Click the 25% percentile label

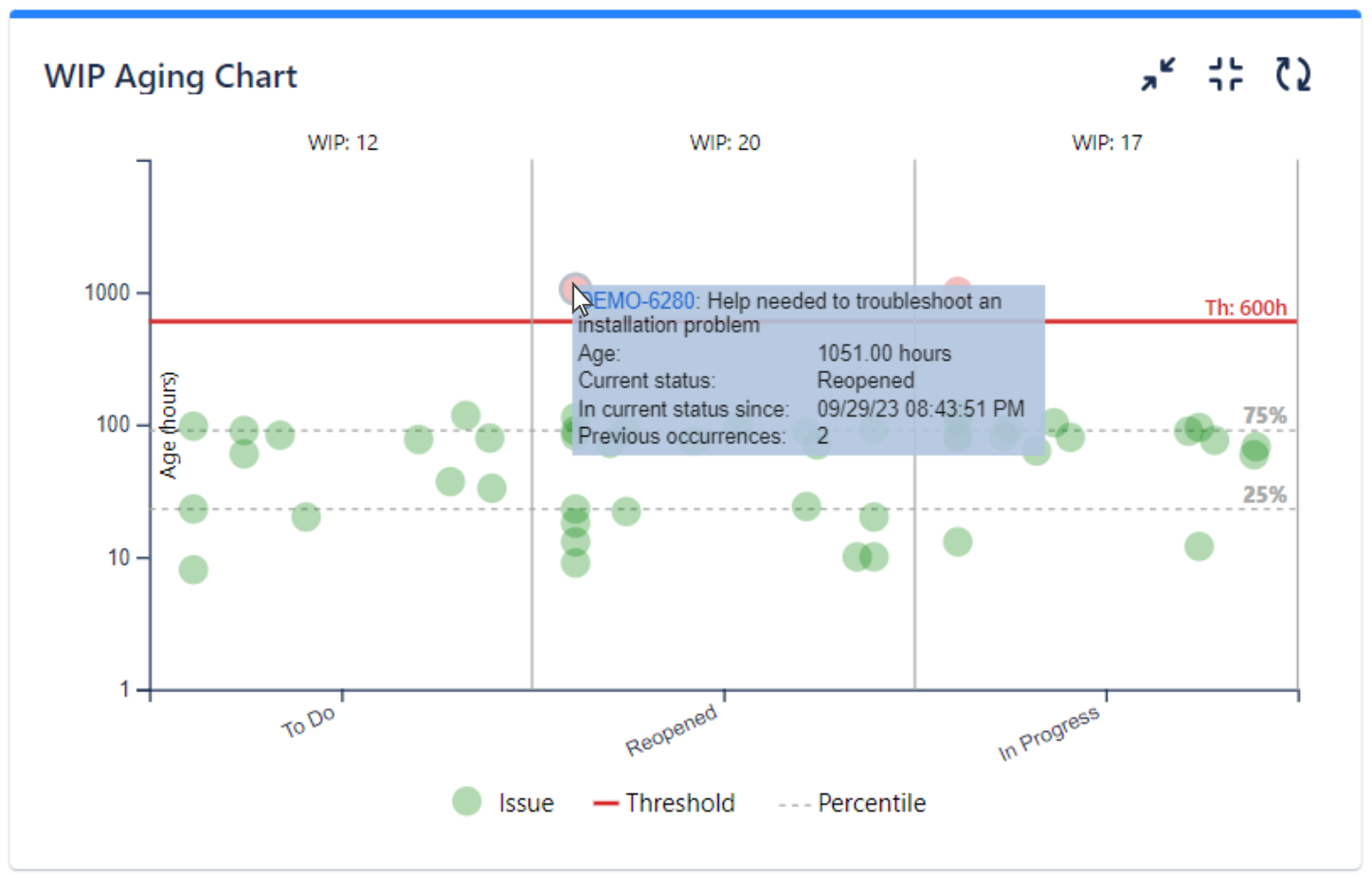(1264, 494)
